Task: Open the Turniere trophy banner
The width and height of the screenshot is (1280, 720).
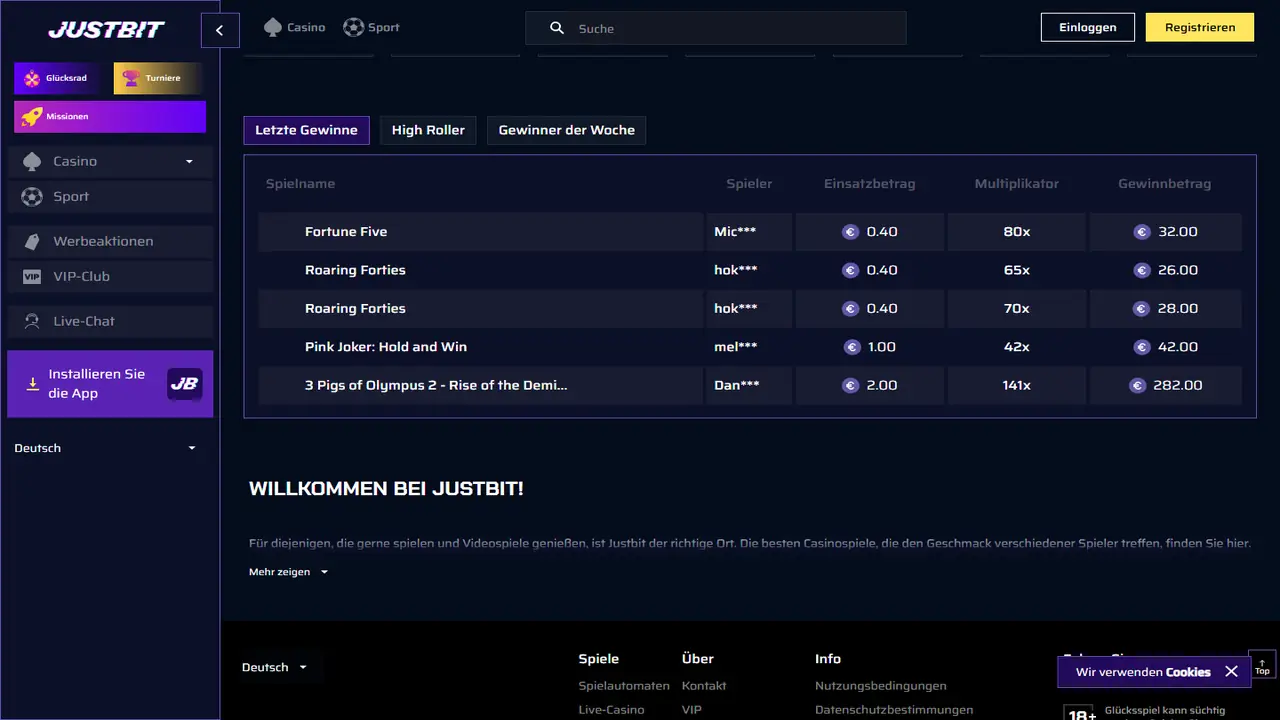Action: point(158,78)
